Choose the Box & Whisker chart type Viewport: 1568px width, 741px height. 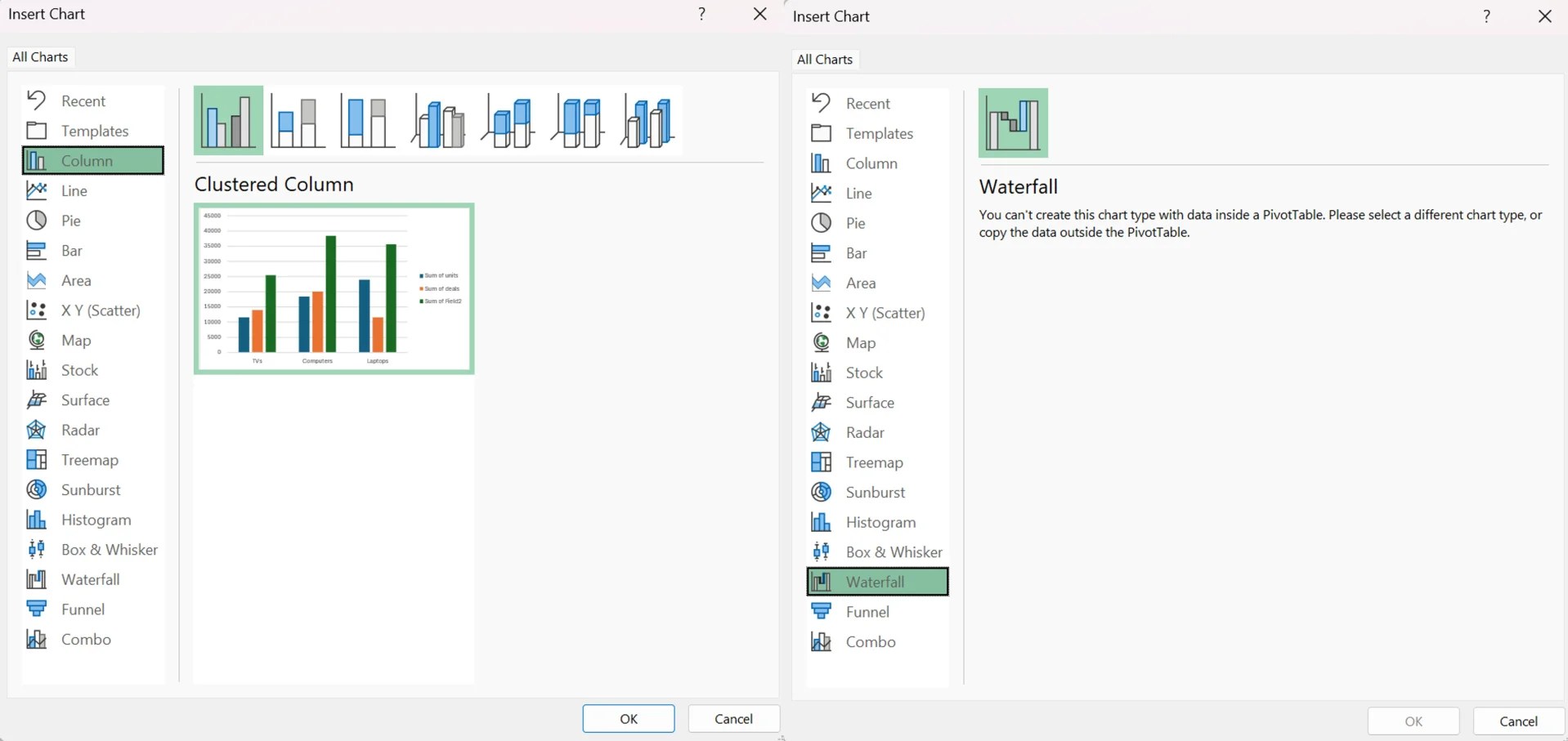pyautogui.click(x=109, y=549)
